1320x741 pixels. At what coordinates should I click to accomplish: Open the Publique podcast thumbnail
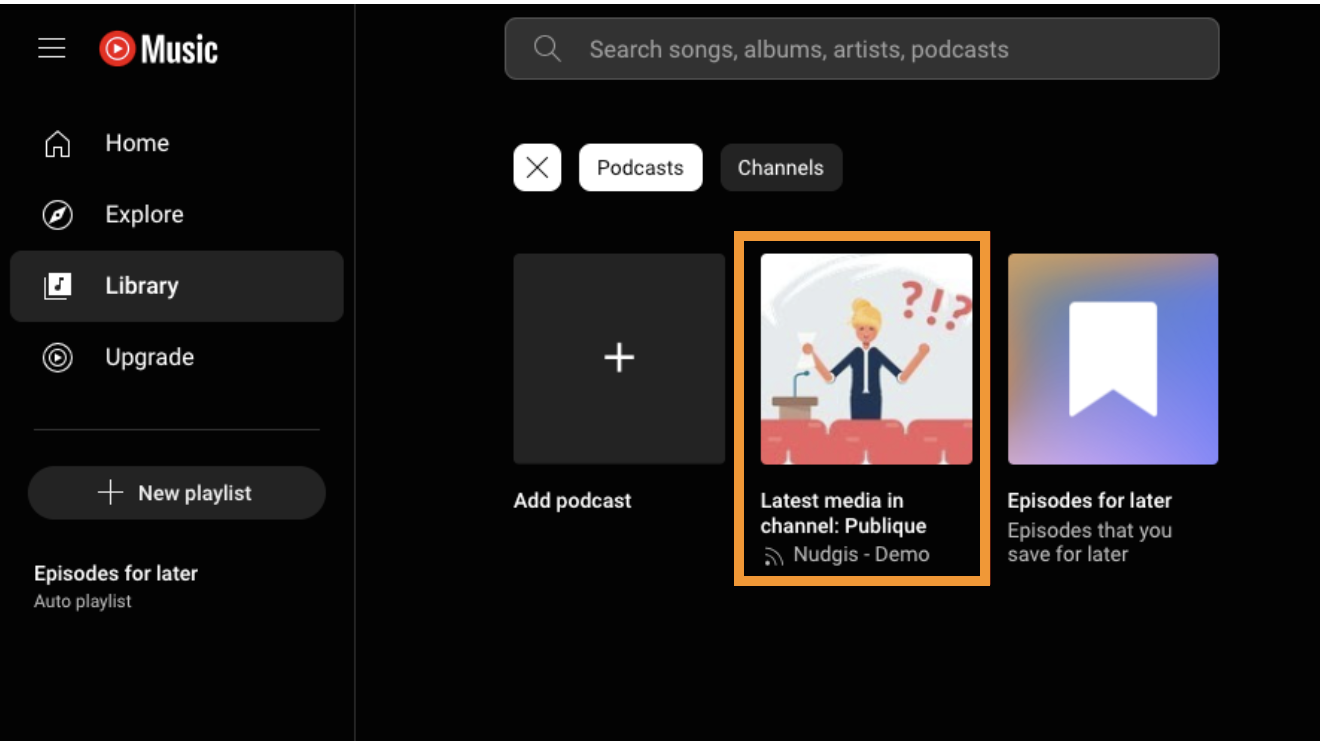click(866, 358)
